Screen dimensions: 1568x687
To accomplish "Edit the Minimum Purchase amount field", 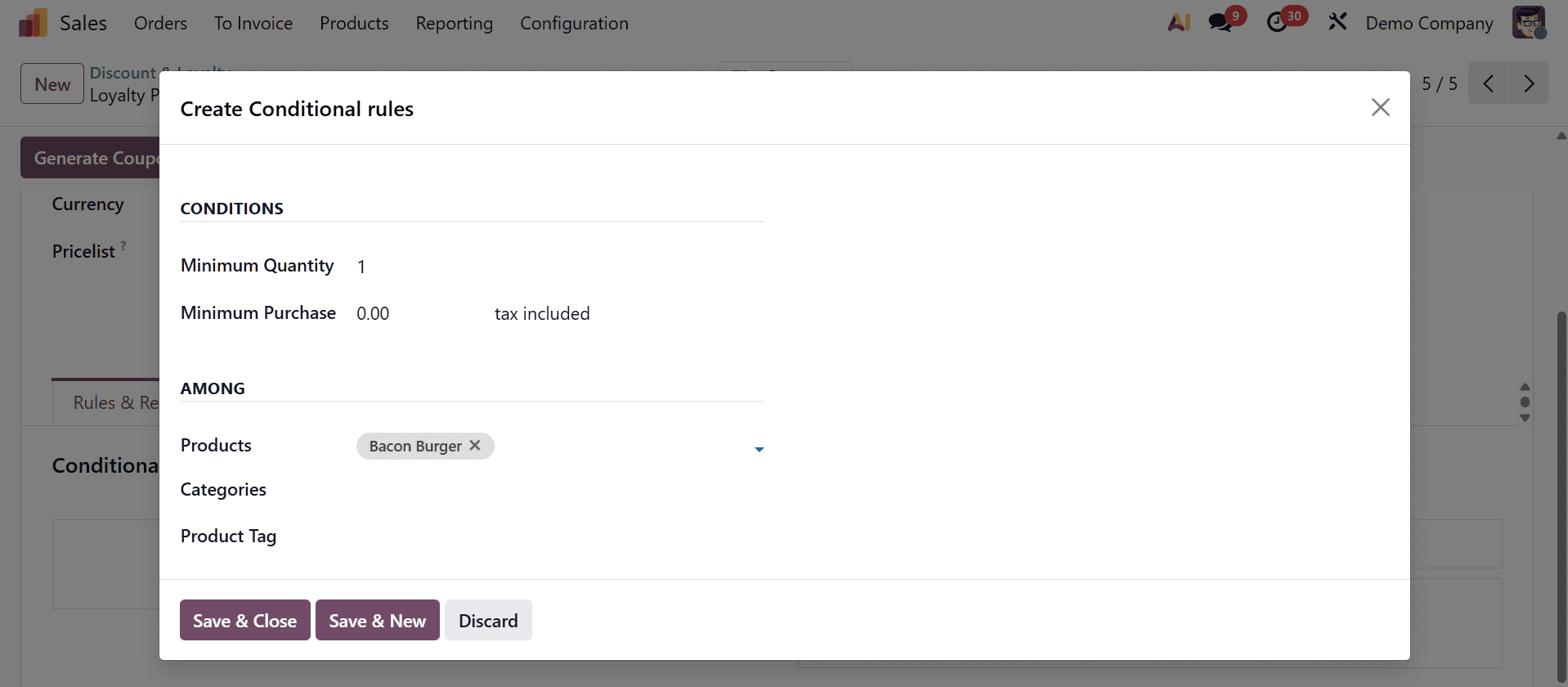I will [417, 313].
